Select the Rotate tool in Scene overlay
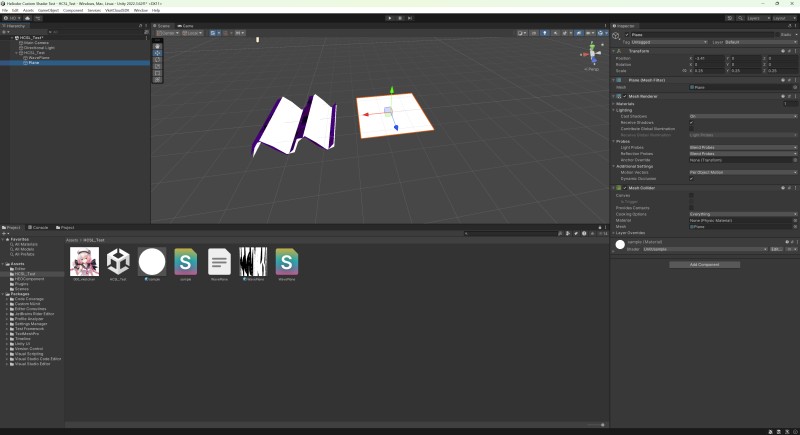This screenshot has width=800, height=435. [x=158, y=60]
